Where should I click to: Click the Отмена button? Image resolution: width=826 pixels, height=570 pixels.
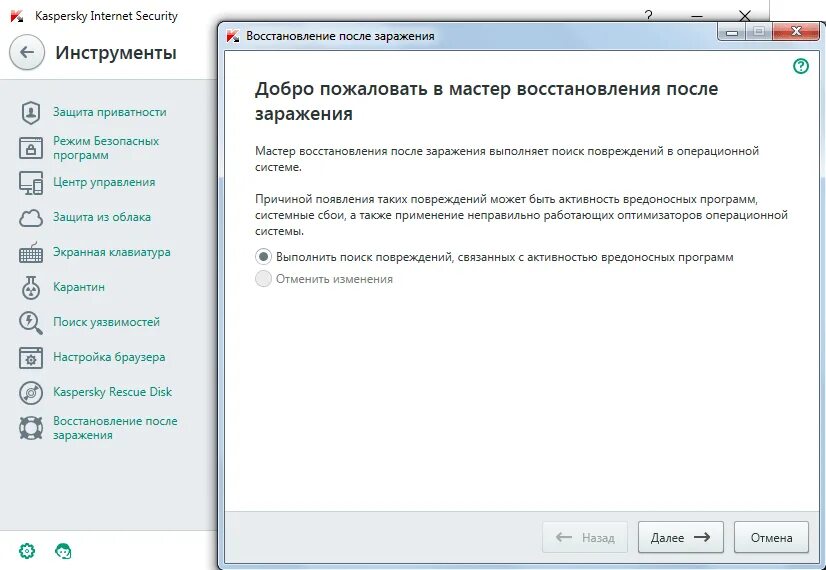click(x=771, y=537)
